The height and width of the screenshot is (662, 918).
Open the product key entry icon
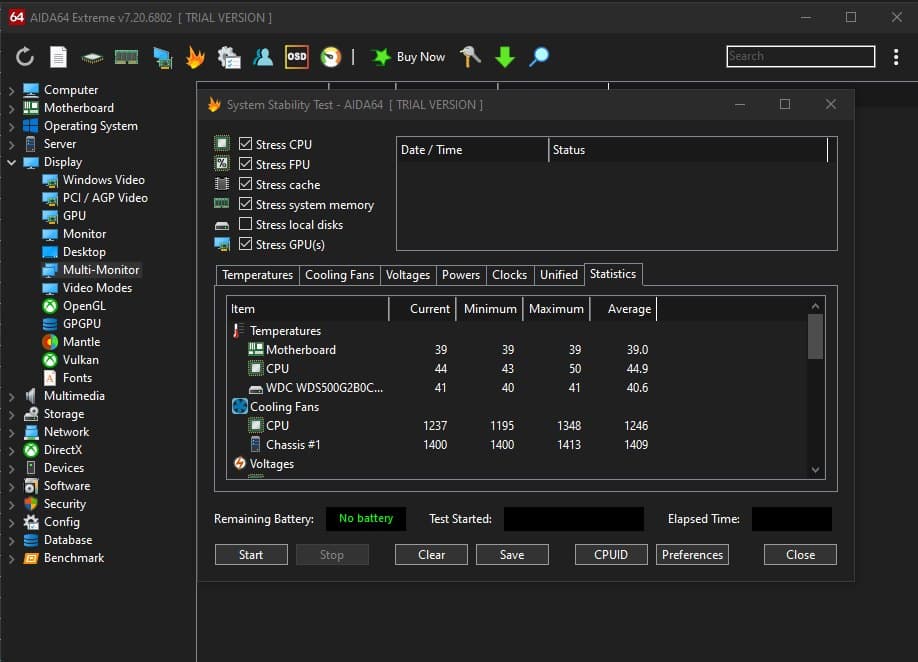468,57
